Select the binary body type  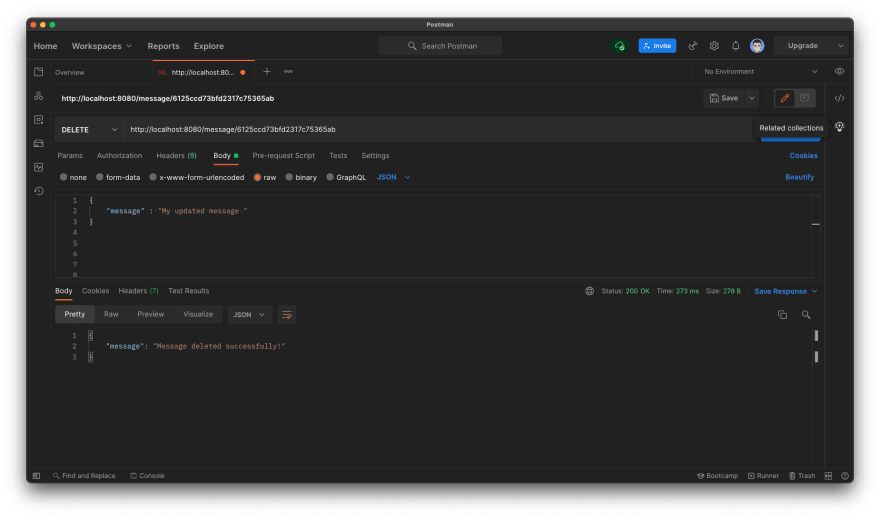tap(301, 177)
